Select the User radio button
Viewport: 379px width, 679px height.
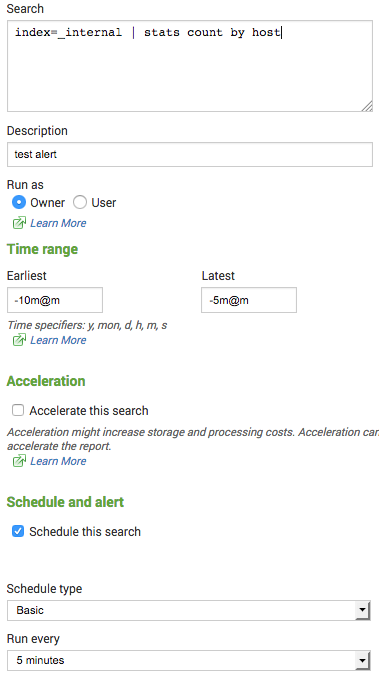tap(80, 202)
